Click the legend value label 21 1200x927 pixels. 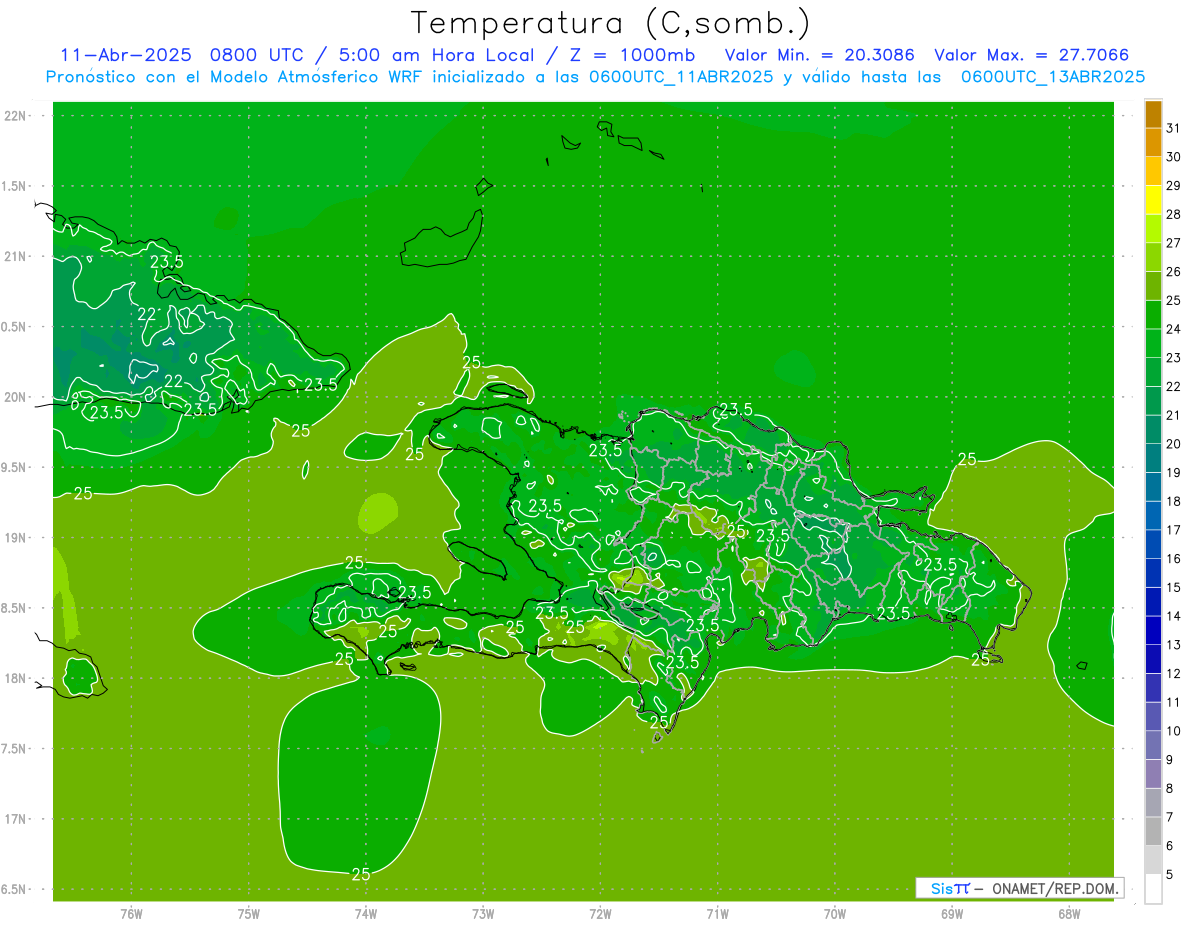(1173, 415)
